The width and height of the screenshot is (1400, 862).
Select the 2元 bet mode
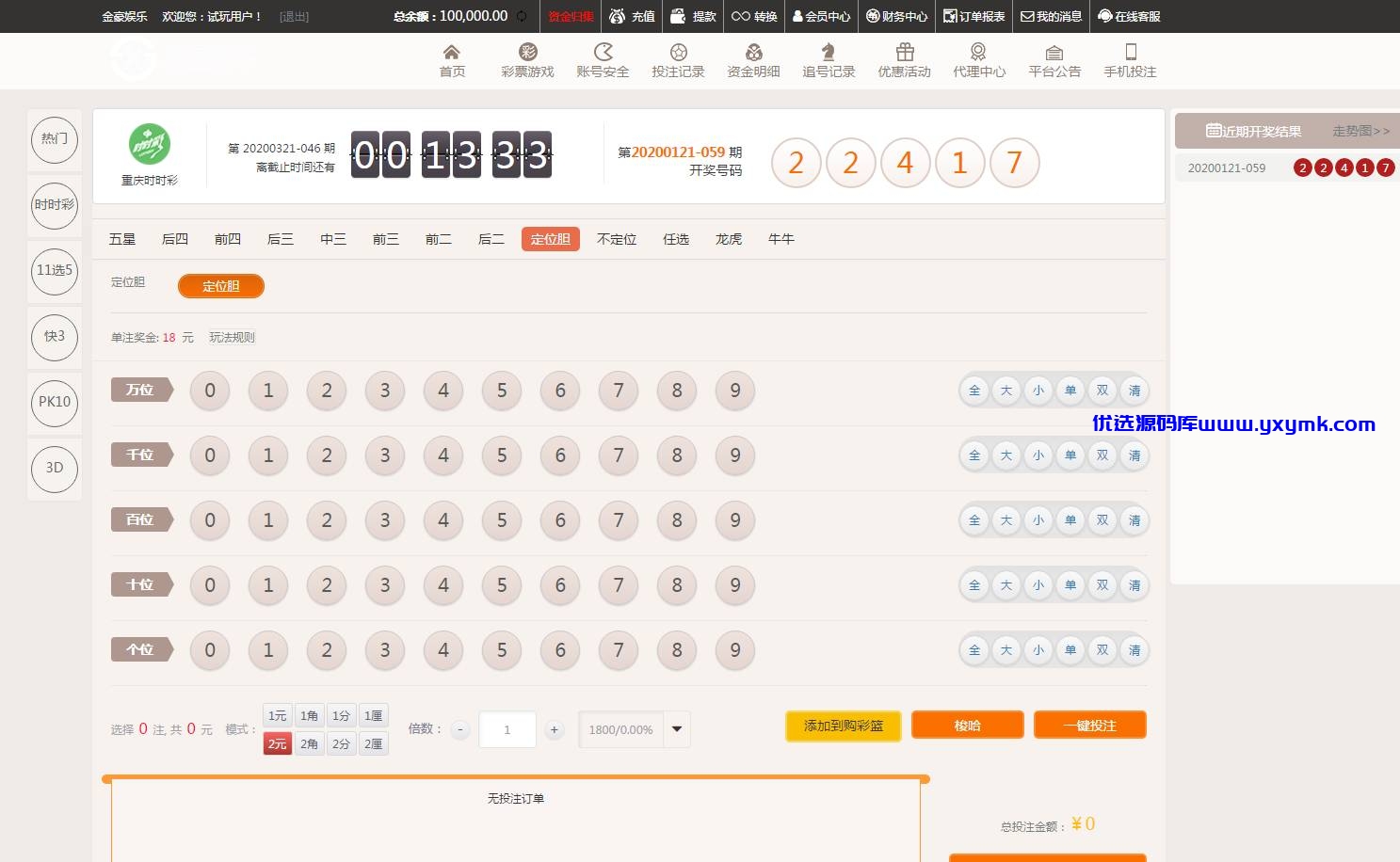[277, 743]
